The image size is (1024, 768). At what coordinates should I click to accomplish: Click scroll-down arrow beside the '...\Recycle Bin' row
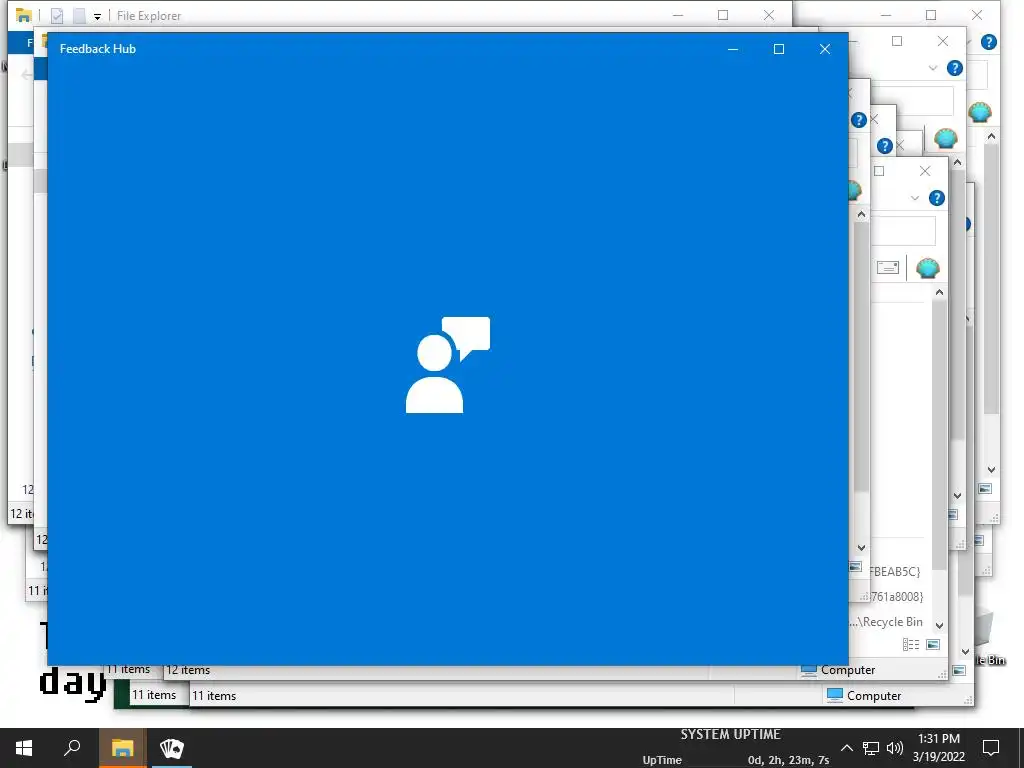(x=940, y=625)
